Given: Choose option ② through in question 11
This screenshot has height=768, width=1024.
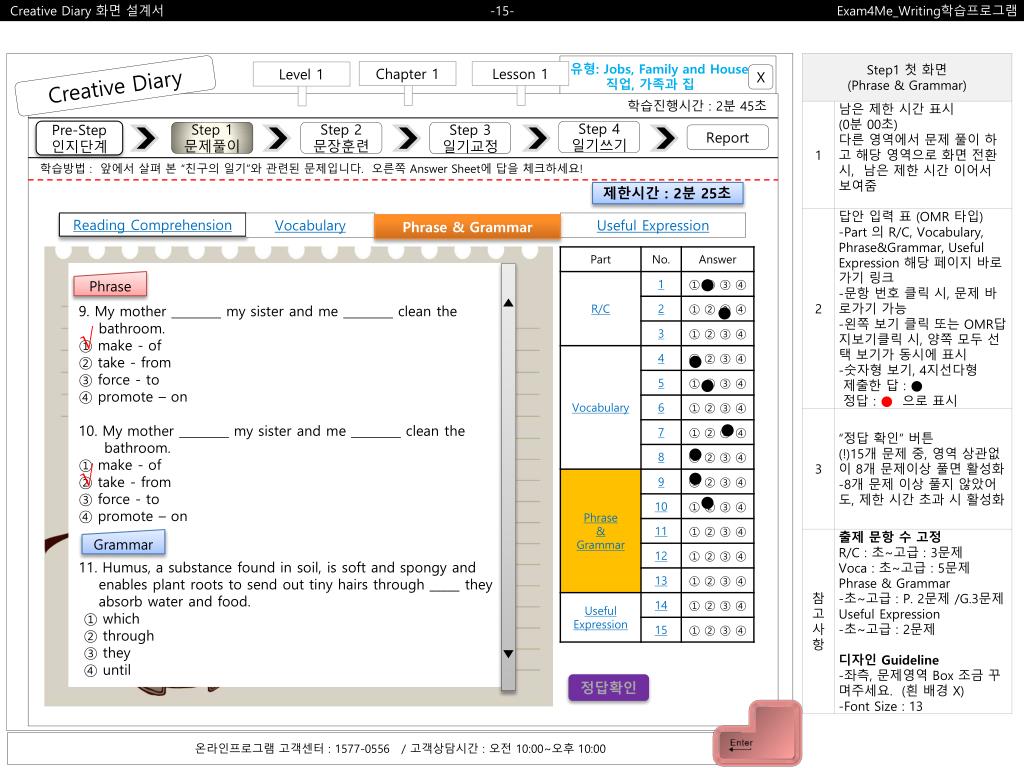Looking at the screenshot, I should coord(120,636).
